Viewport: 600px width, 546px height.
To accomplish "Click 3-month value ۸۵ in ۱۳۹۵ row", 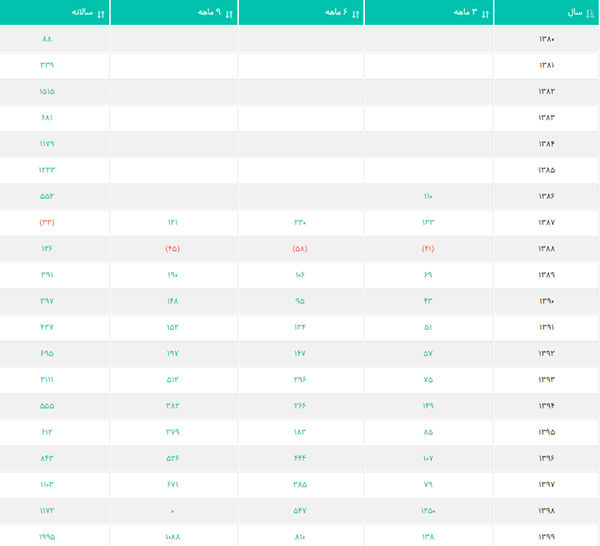I will [x=428, y=432].
